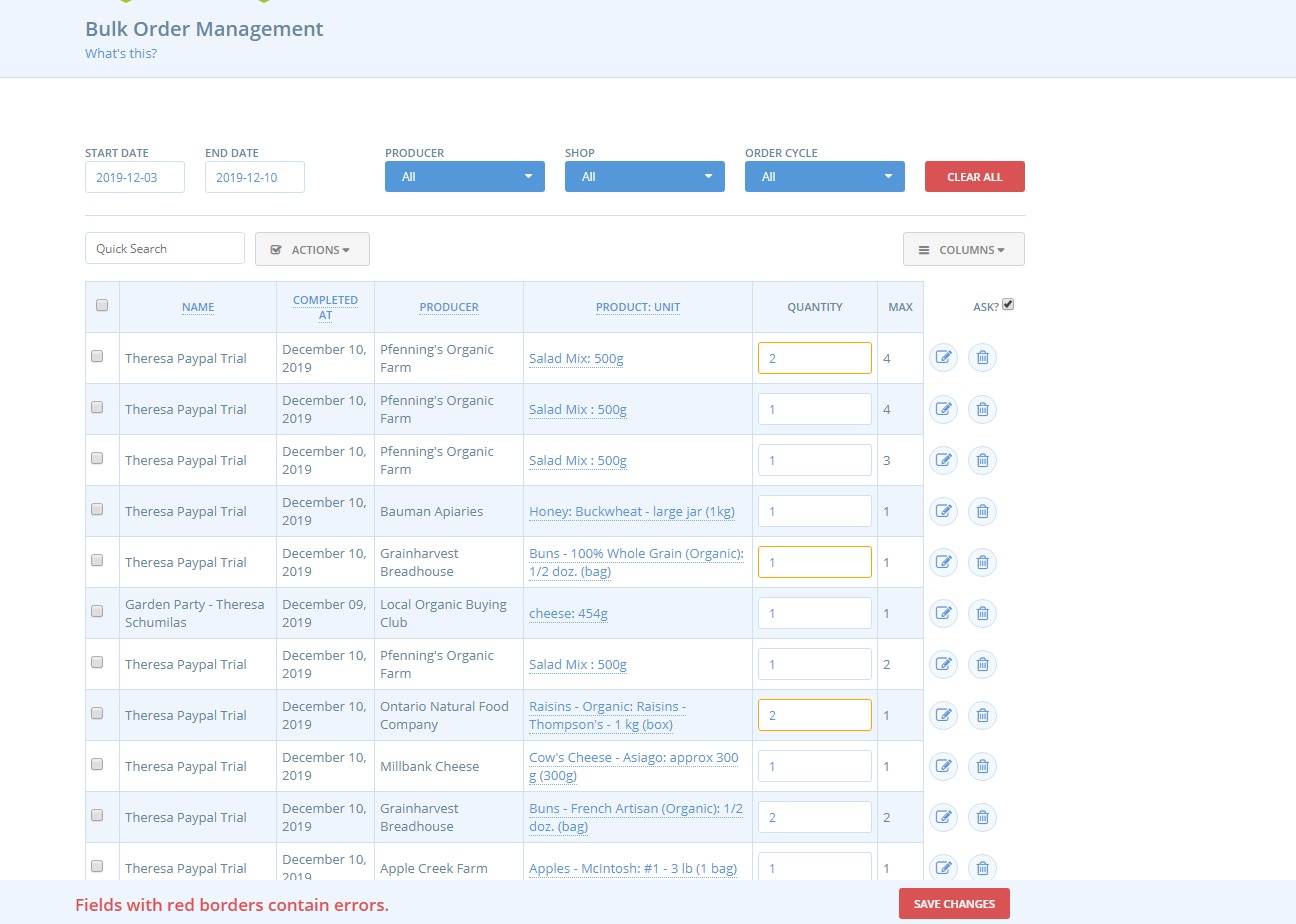The image size is (1296, 924).
Task: Click the Quick Search input field
Action: click(164, 247)
